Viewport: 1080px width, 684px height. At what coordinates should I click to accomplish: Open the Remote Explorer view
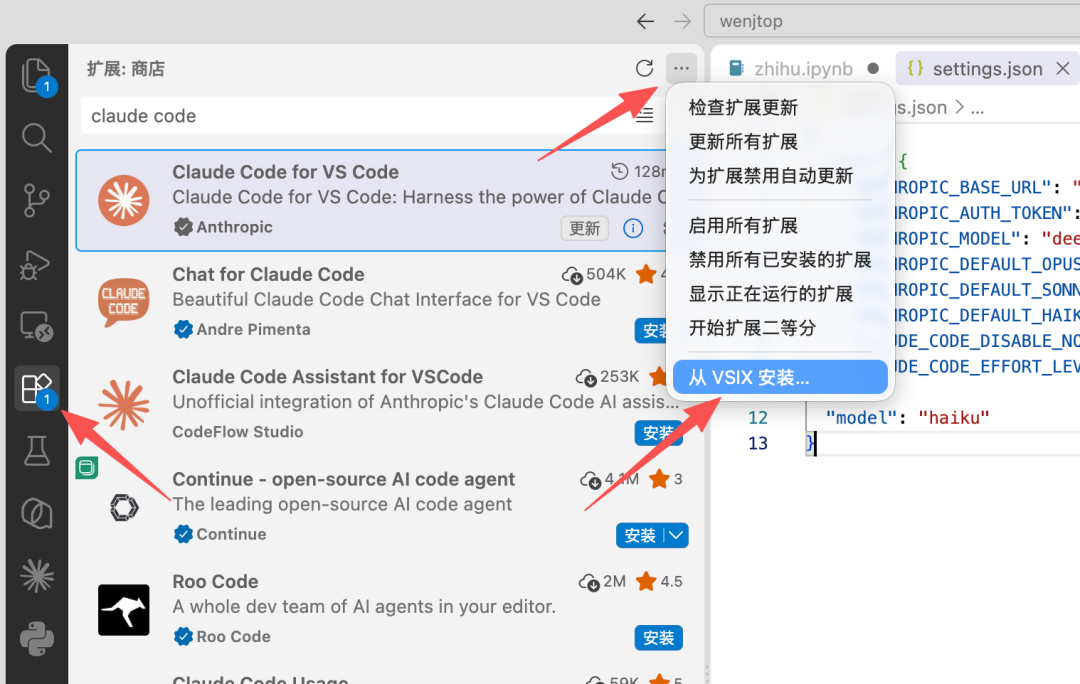click(36, 326)
